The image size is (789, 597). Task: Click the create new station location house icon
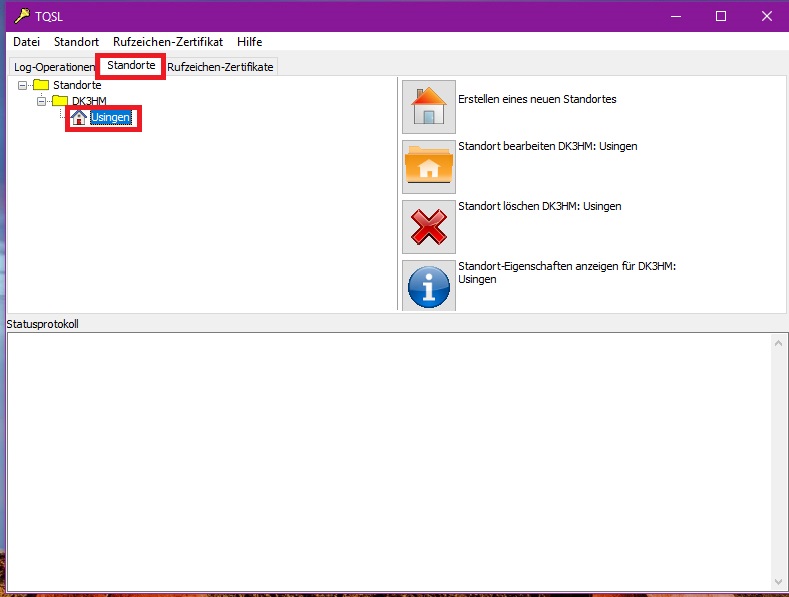pyautogui.click(x=429, y=107)
